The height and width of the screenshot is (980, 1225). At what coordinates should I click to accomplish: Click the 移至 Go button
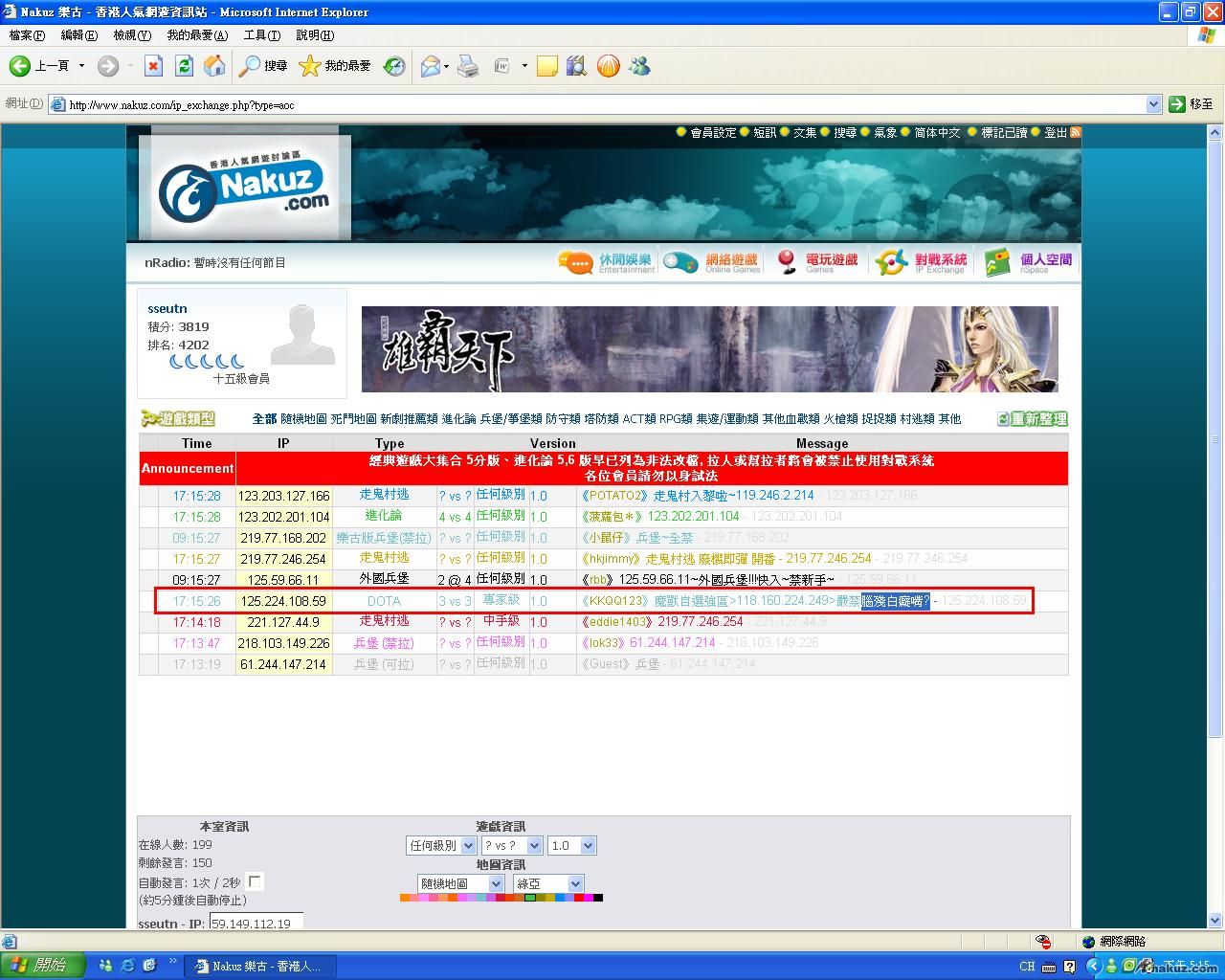[x=1192, y=104]
